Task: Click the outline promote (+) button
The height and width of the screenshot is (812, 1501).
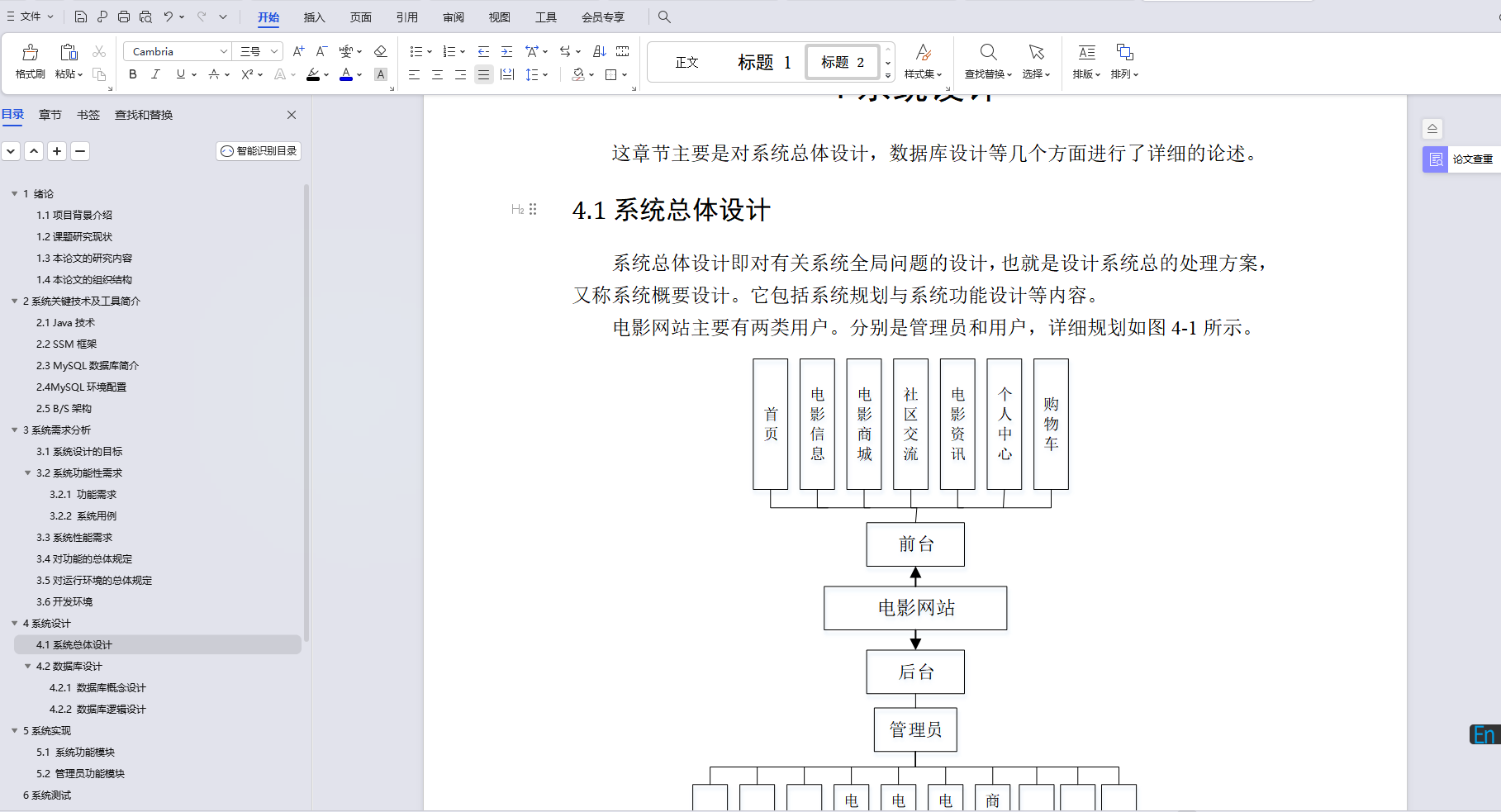Action: 57,151
